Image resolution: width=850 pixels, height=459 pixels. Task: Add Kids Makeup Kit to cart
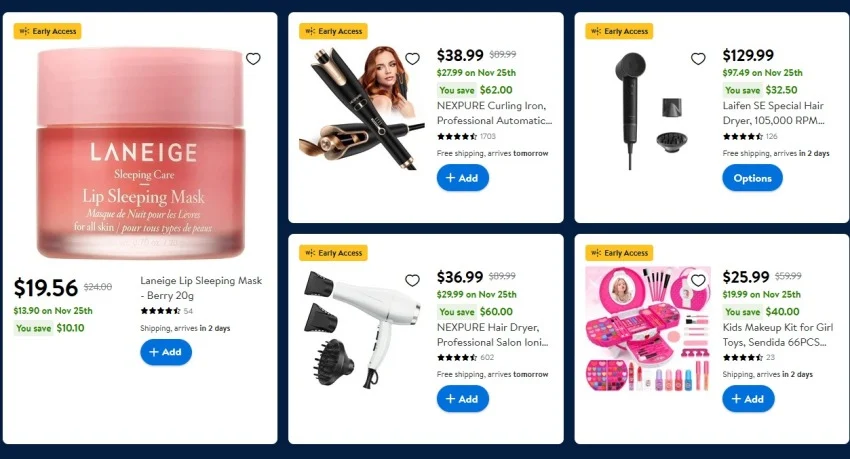(x=748, y=399)
